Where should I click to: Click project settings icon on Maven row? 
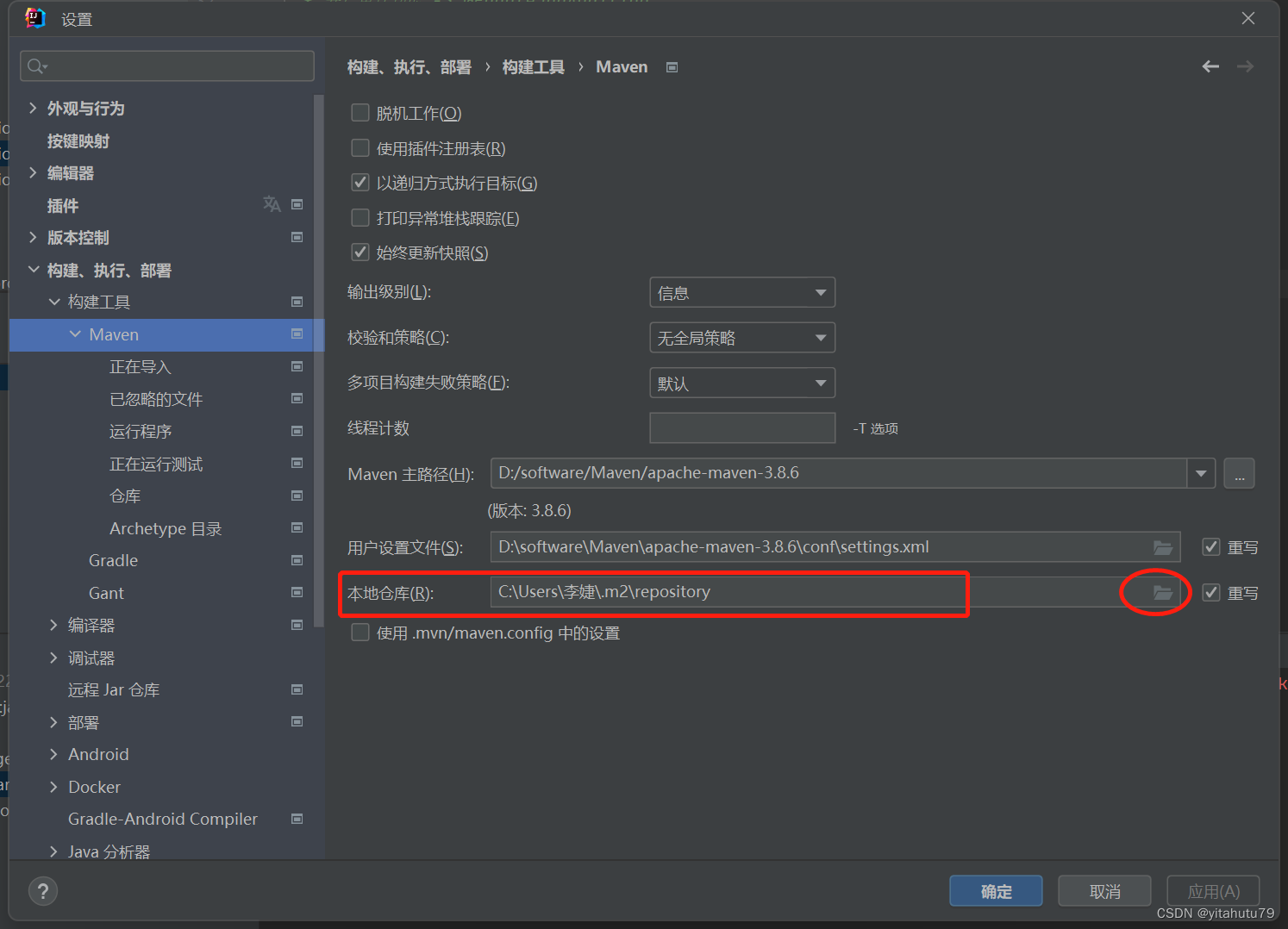[297, 334]
